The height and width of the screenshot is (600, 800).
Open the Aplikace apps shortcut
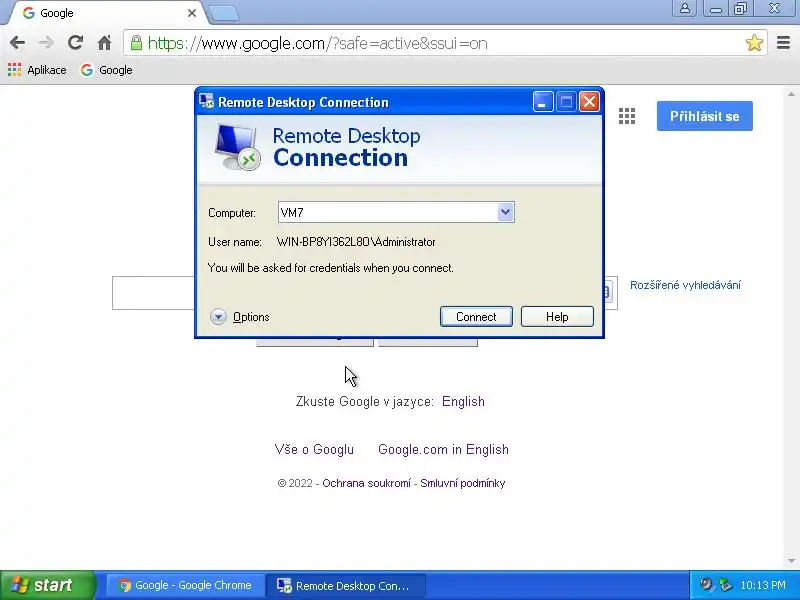click(37, 70)
